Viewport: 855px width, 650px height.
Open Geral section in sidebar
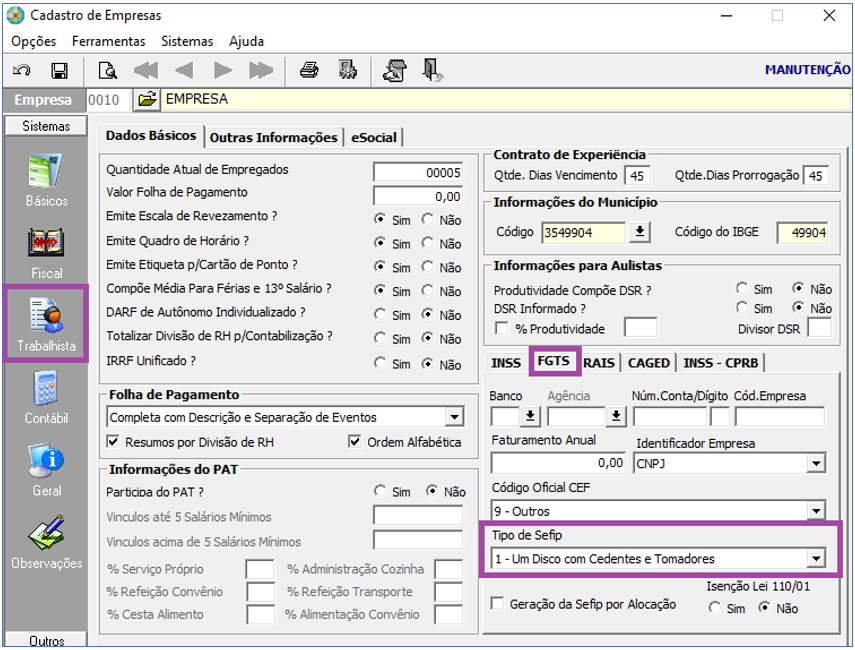pos(46,470)
